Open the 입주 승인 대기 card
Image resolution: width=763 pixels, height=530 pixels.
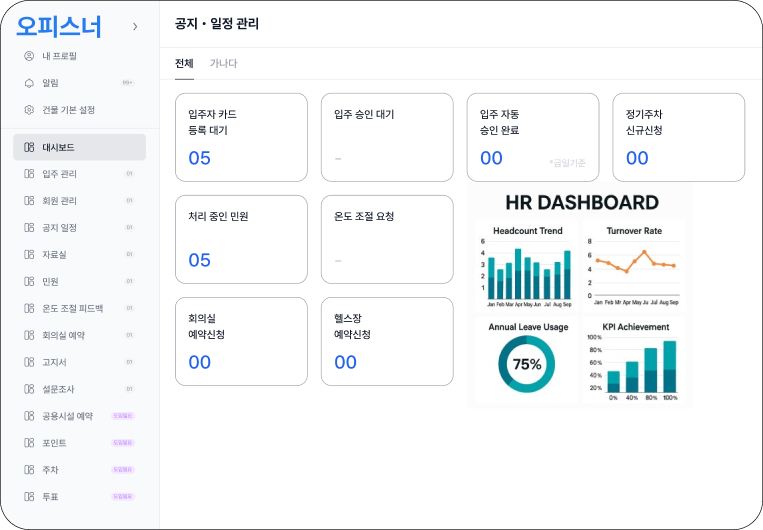click(387, 137)
